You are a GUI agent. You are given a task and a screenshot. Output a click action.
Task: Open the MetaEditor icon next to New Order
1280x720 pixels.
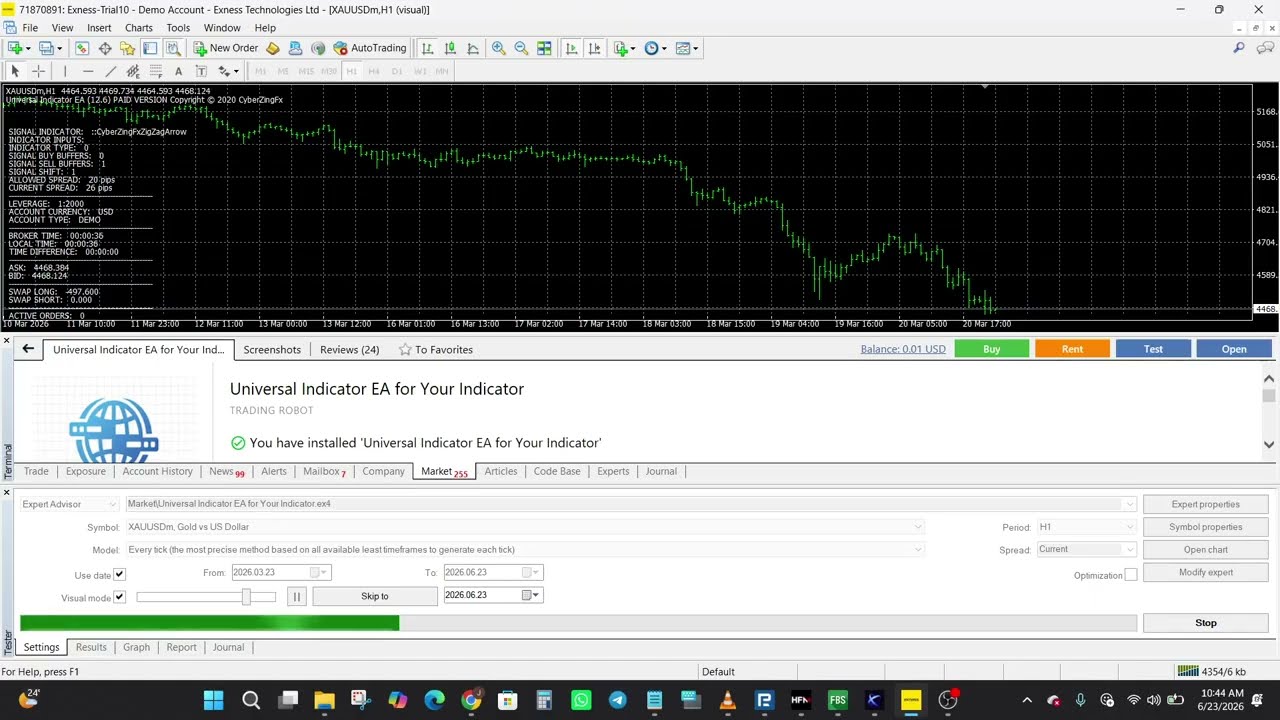click(272, 48)
